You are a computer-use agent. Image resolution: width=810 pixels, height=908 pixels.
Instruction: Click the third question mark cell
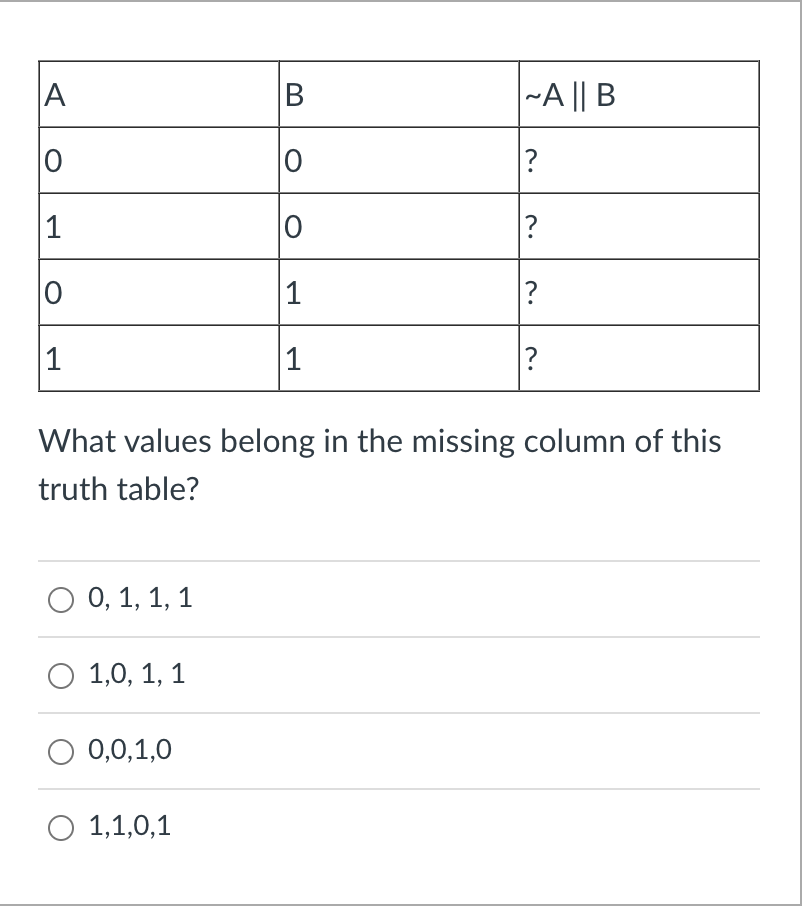click(x=531, y=291)
